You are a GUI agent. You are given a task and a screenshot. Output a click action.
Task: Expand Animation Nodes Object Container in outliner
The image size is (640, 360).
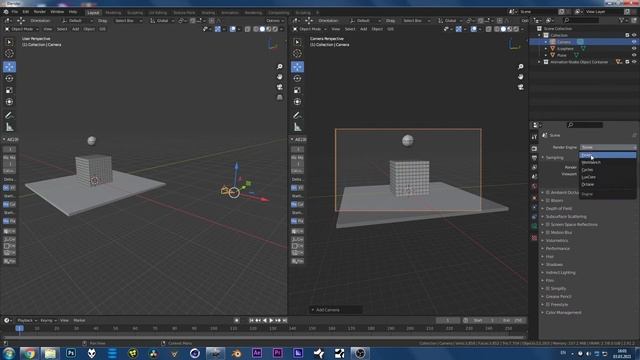pos(539,62)
